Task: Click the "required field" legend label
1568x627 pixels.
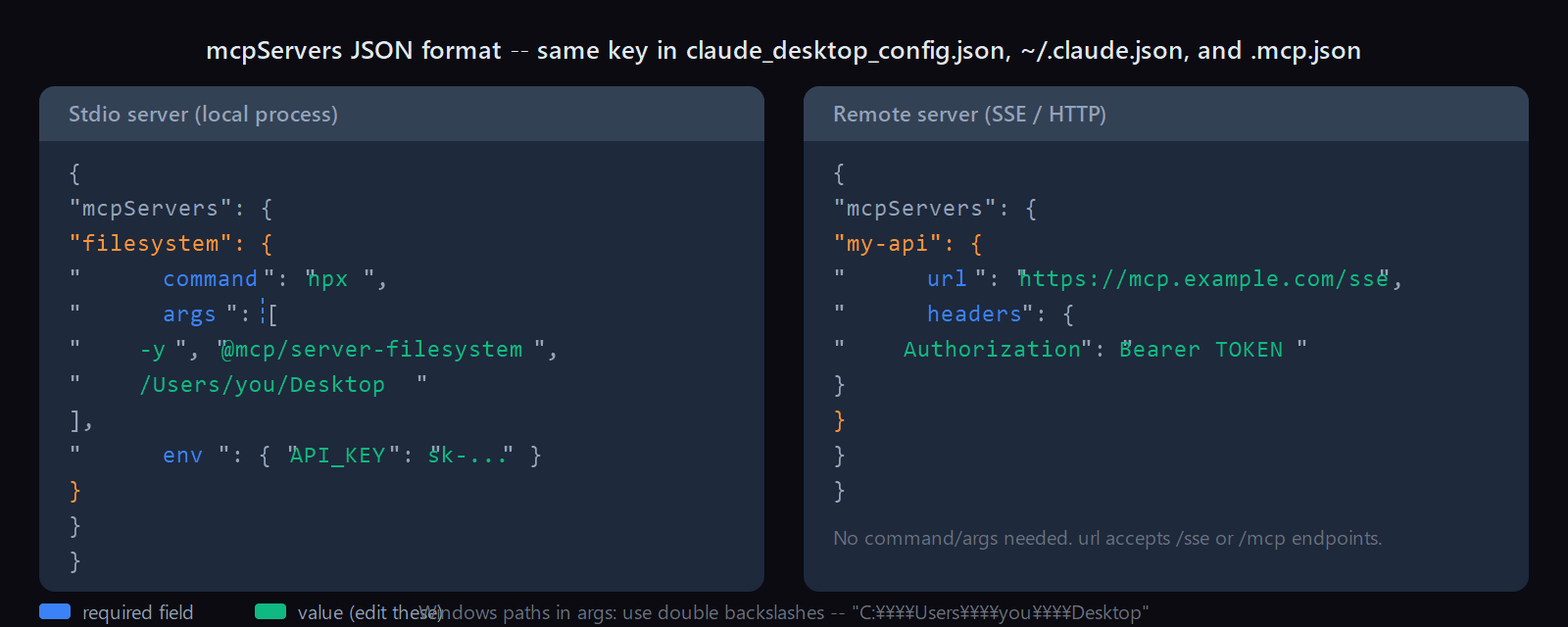Action: [x=138, y=612]
